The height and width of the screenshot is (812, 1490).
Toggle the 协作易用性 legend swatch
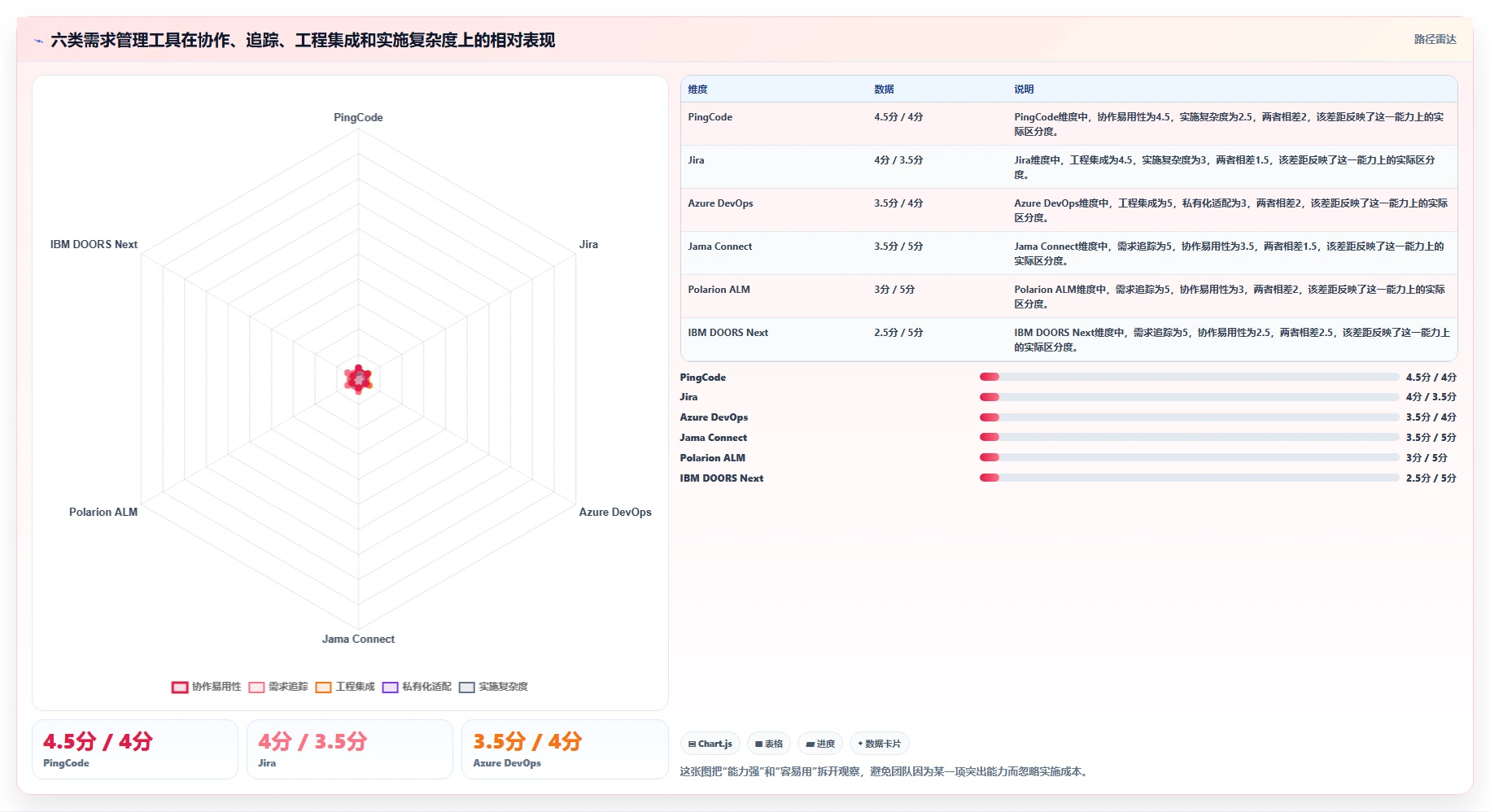180,687
